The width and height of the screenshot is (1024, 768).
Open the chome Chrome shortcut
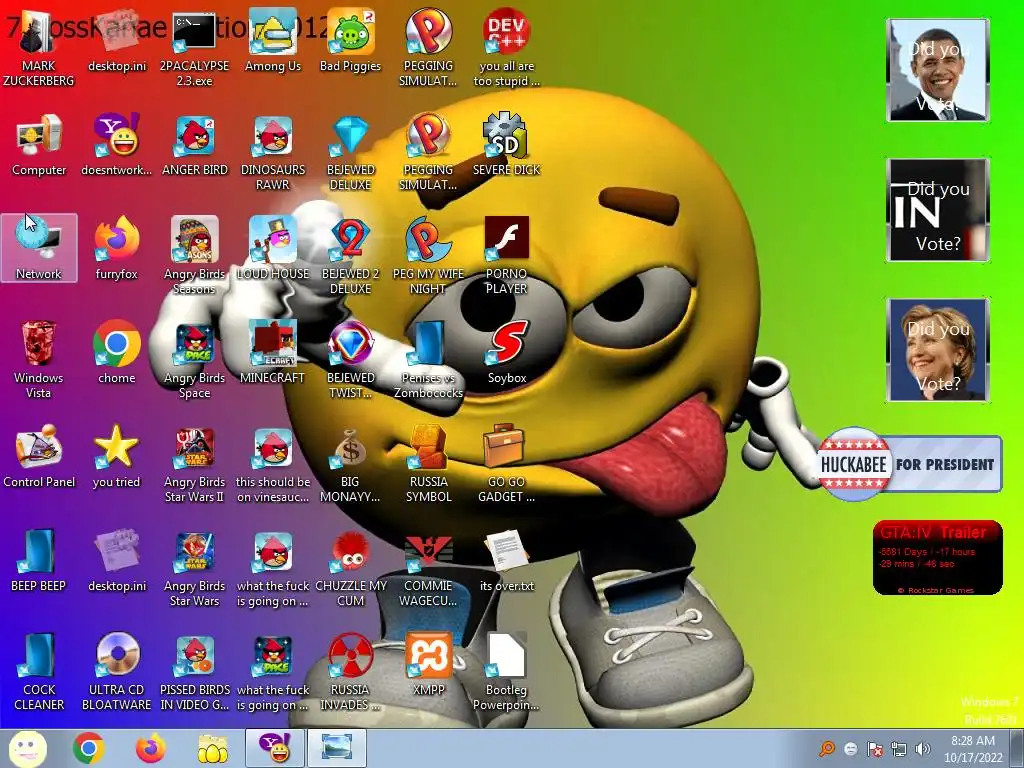[x=116, y=353]
